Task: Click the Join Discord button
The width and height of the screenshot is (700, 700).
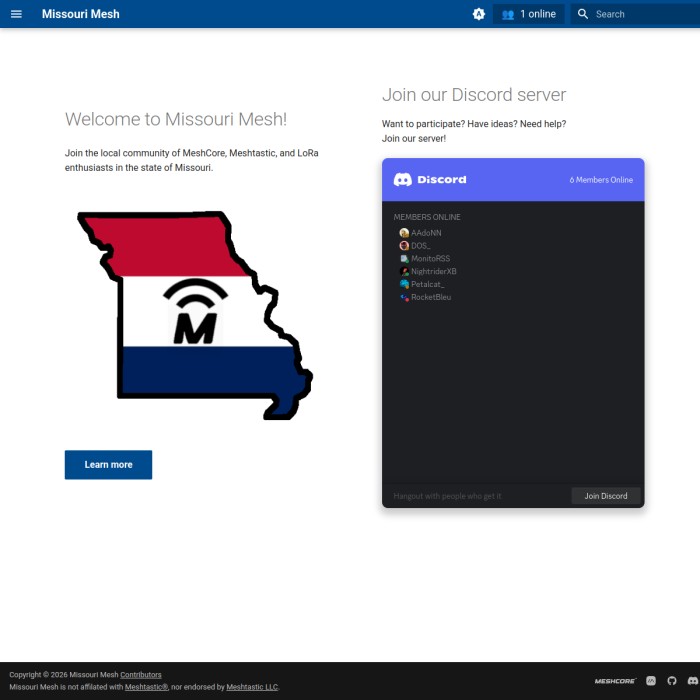Action: tap(606, 496)
